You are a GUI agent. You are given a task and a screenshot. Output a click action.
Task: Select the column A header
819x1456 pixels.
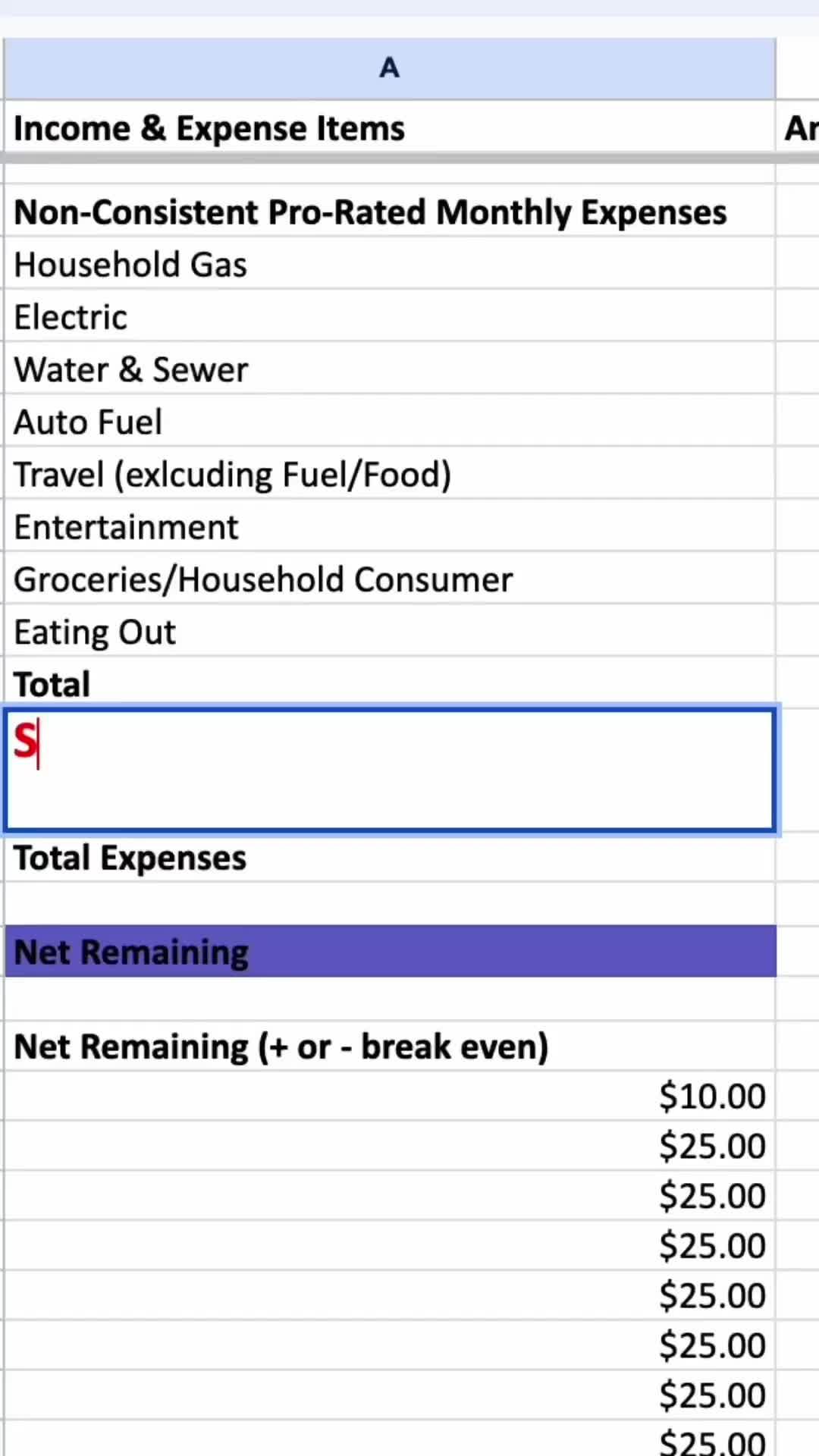389,68
